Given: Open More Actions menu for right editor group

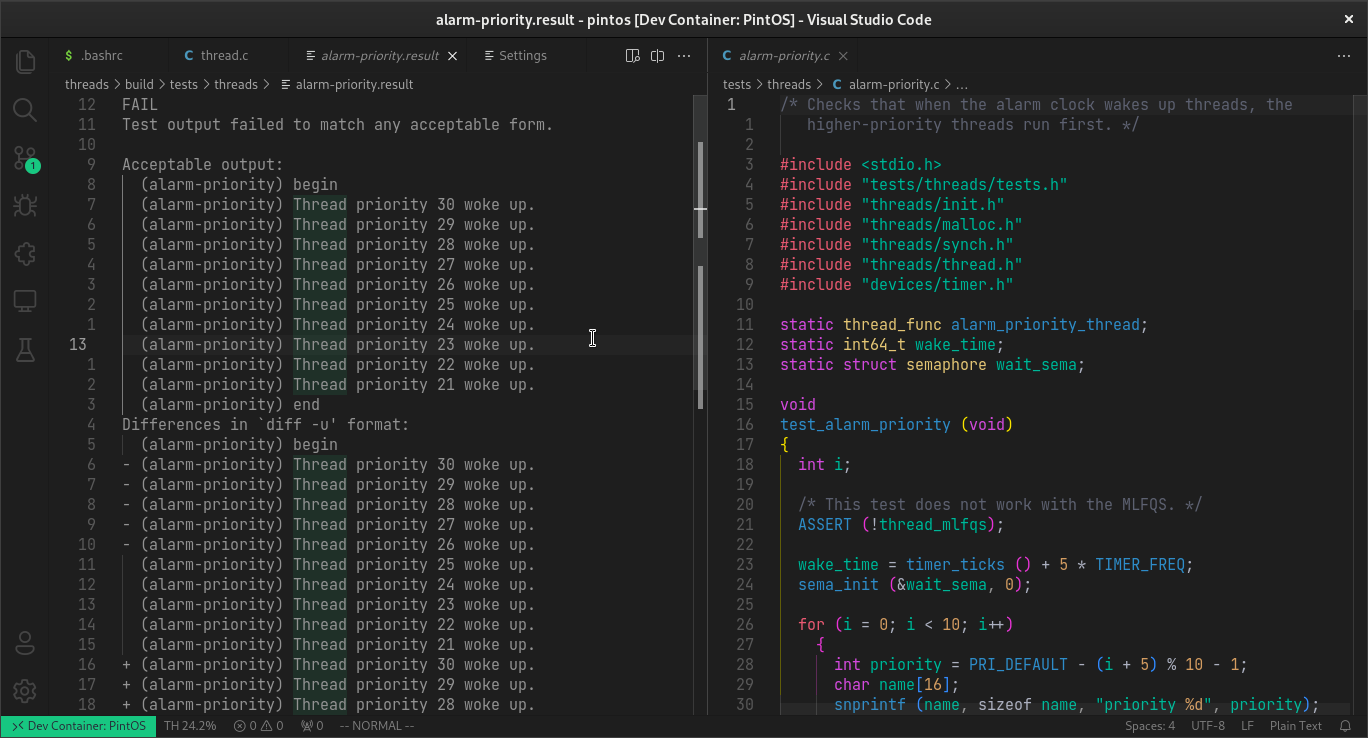Looking at the screenshot, I should pos(1344,56).
